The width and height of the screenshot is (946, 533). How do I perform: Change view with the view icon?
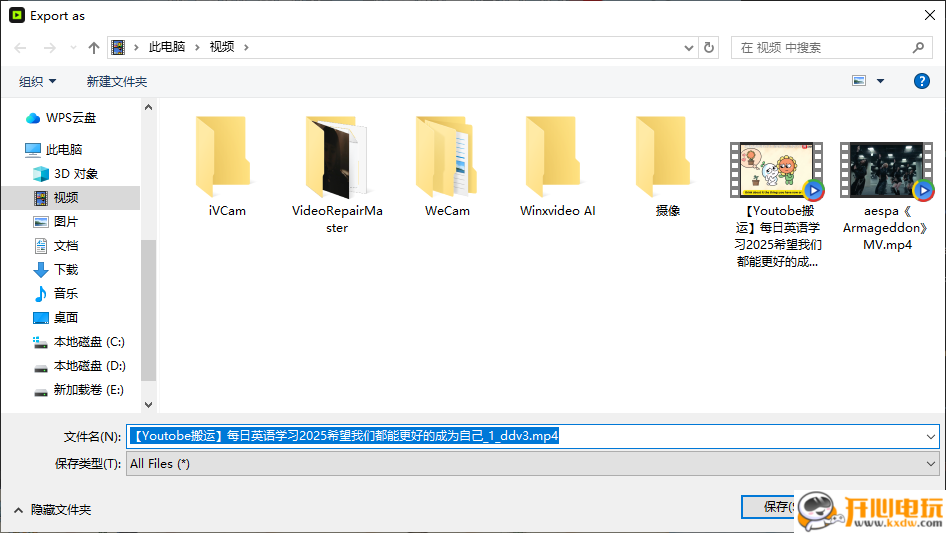tap(859, 81)
